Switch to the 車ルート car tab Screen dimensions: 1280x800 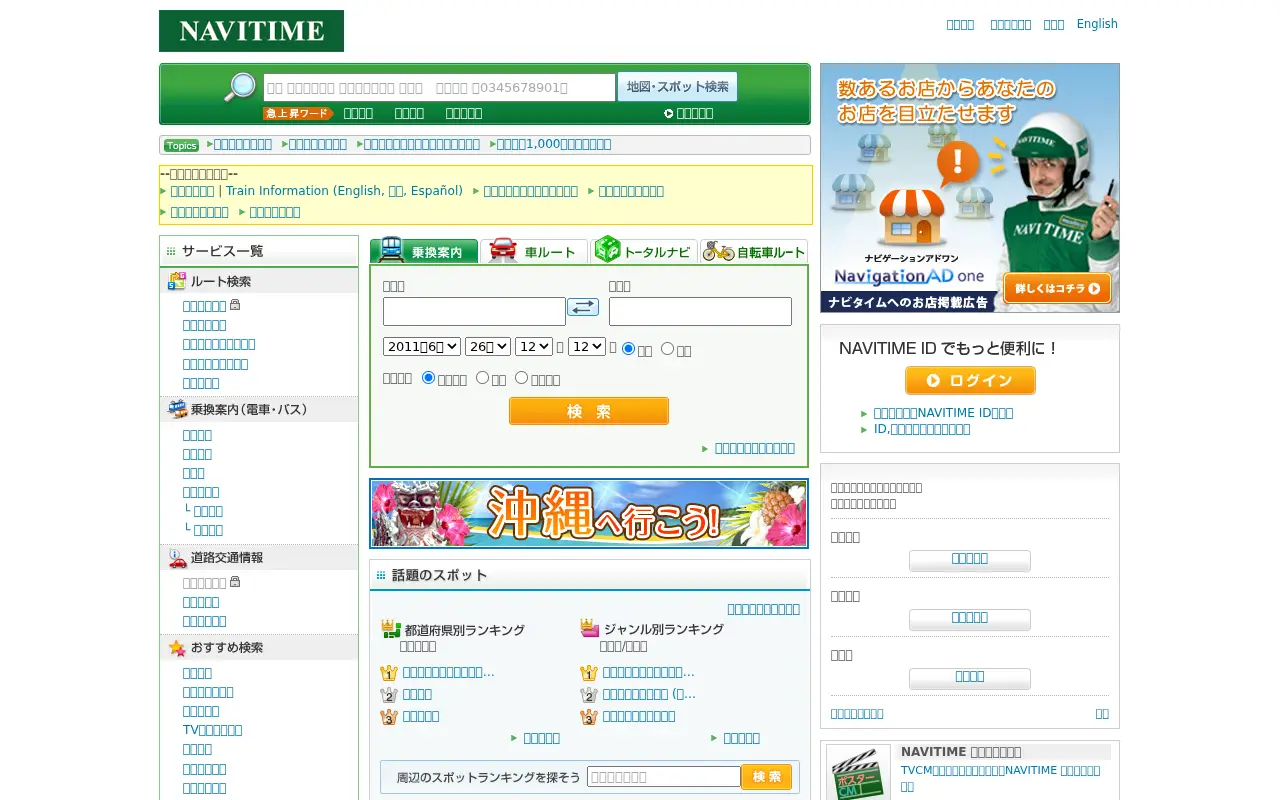[x=534, y=250]
